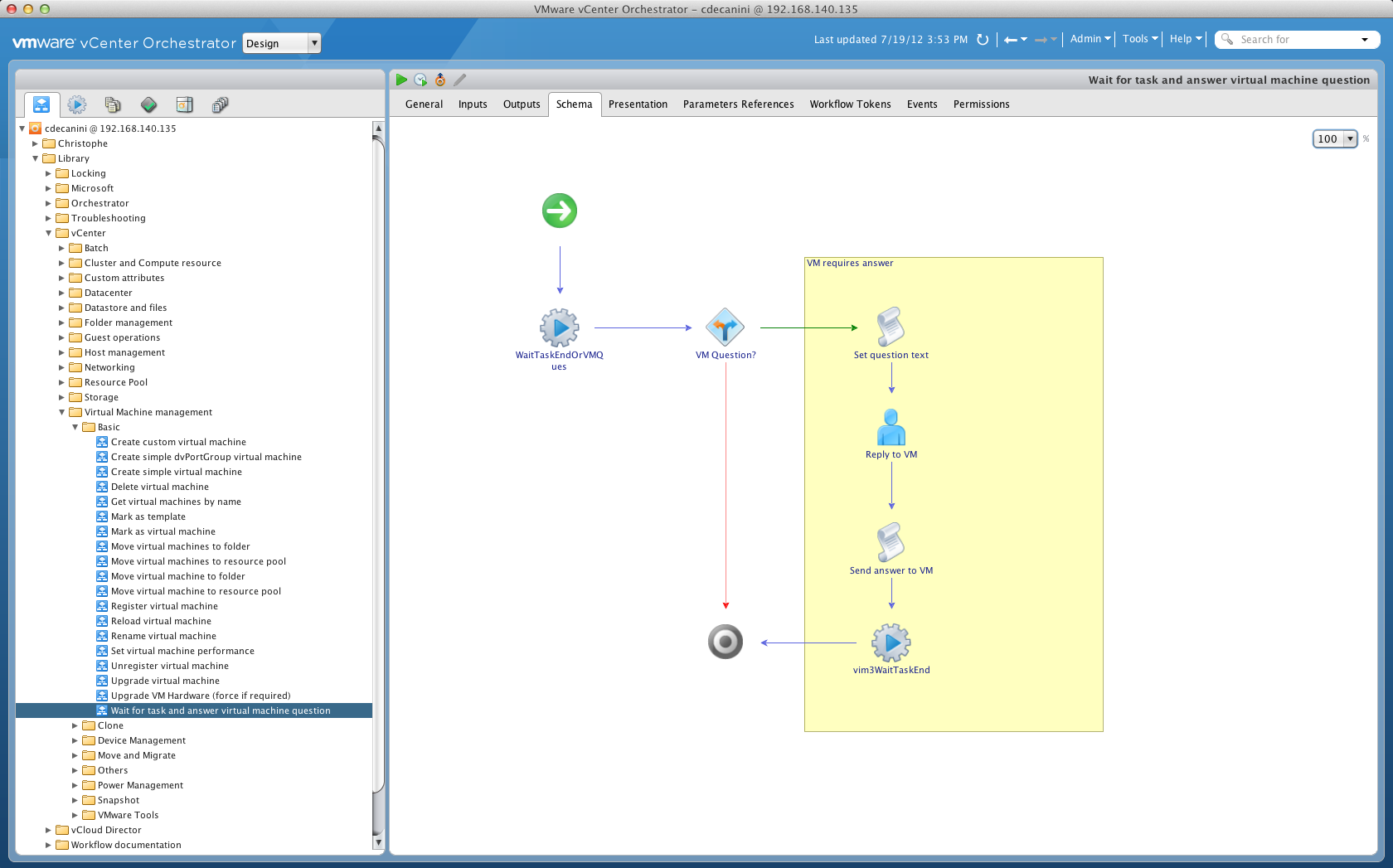Click in the Search for field
Screen dimensions: 1393x868
coord(1298,39)
